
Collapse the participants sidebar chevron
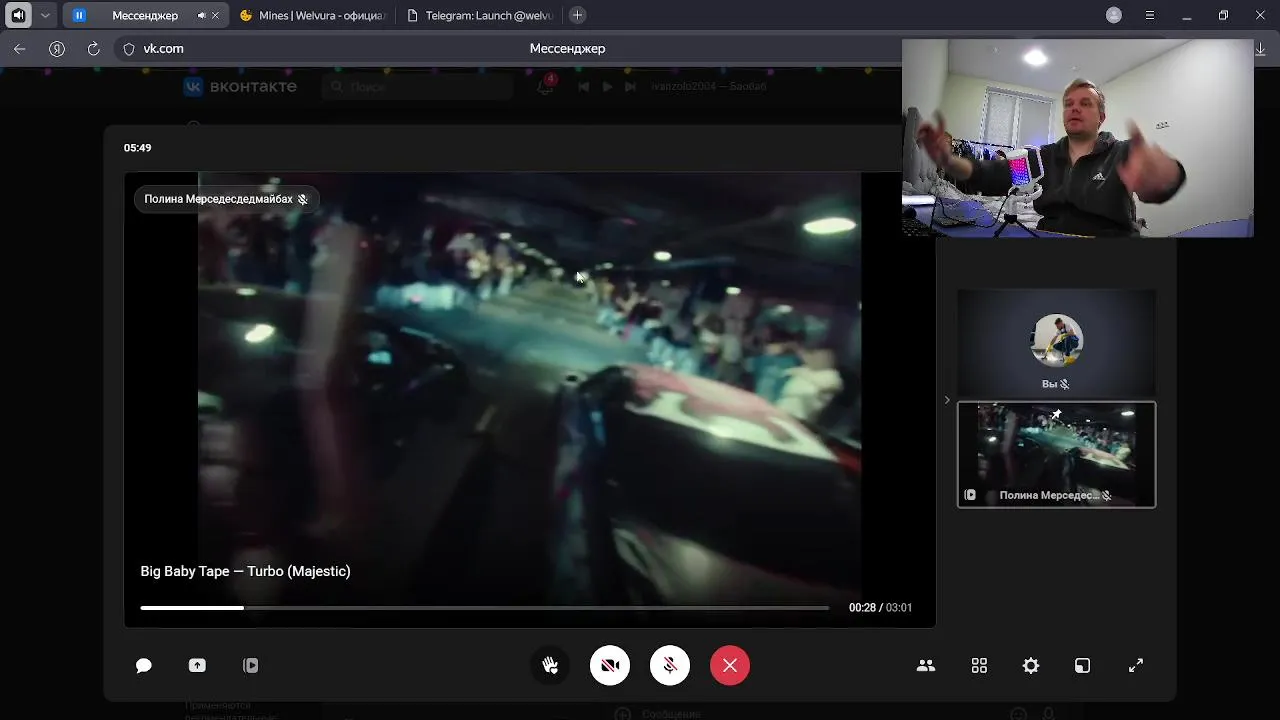click(x=947, y=400)
